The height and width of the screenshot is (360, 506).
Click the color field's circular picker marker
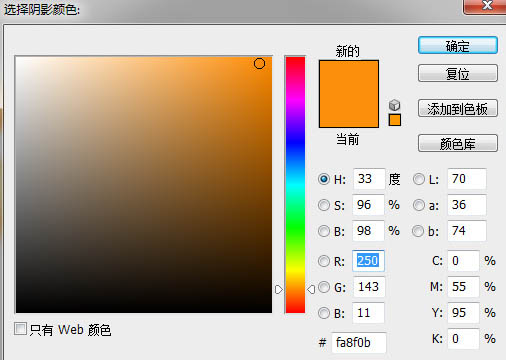[x=259, y=63]
